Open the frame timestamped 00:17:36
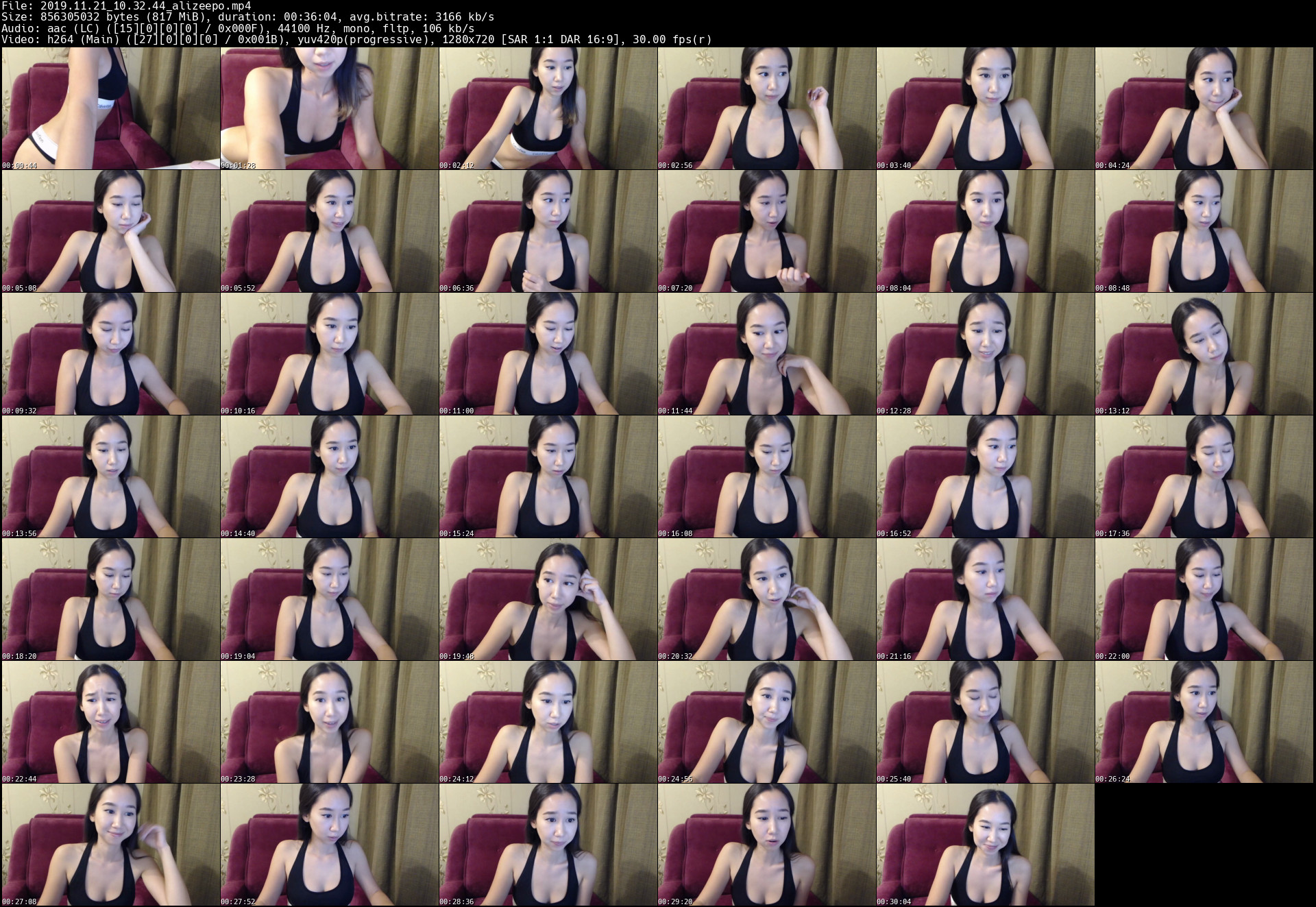The height and width of the screenshot is (907, 1316). tap(1204, 476)
